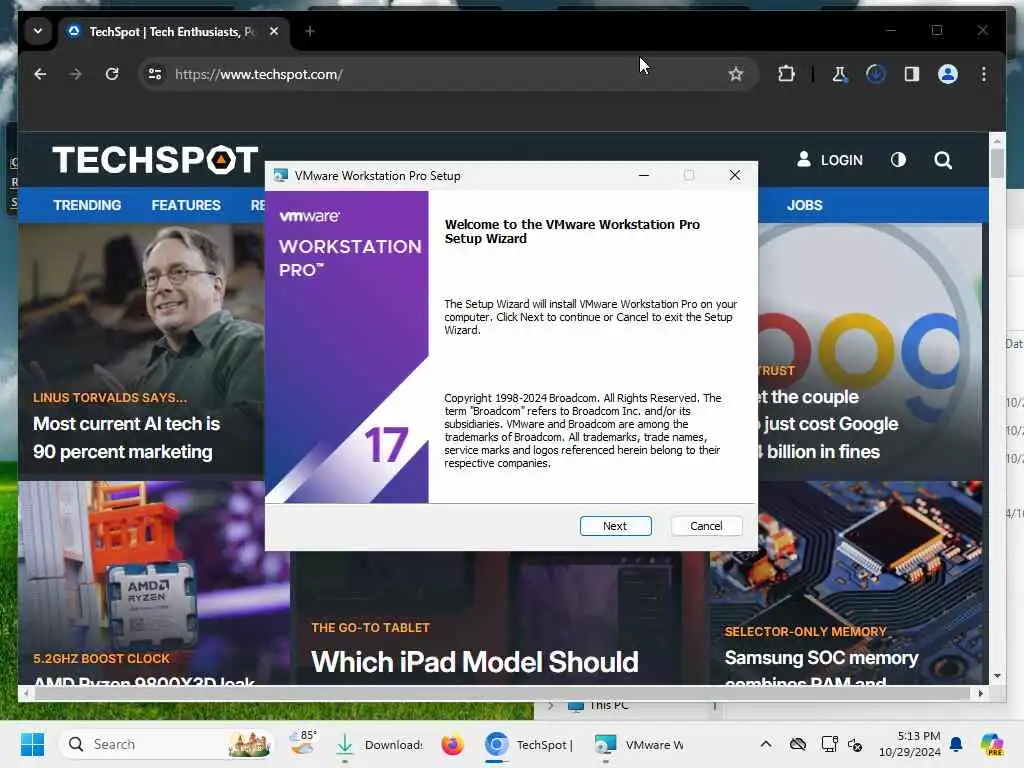Image resolution: width=1024 pixels, height=768 pixels.
Task: Click the scroll-down arrow of page scrollbar
Action: point(997,676)
